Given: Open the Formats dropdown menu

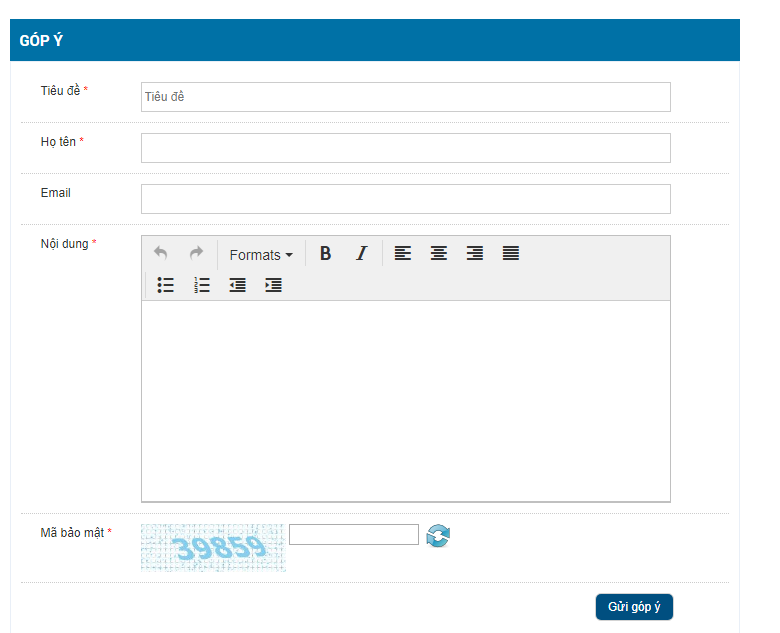Looking at the screenshot, I should coord(261,255).
